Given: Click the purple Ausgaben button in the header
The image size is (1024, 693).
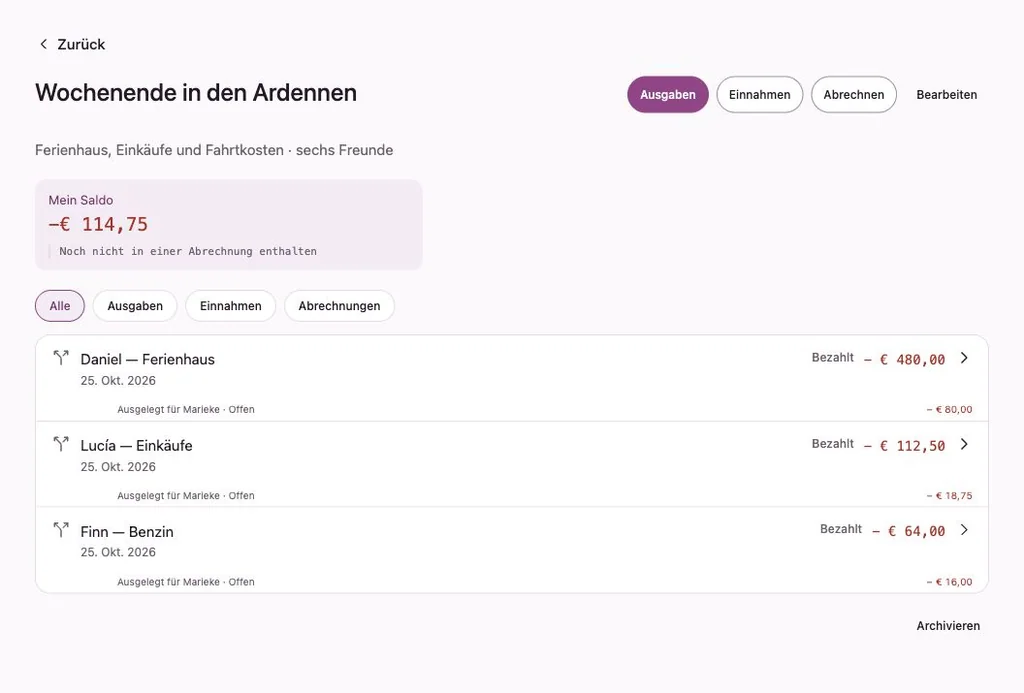Looking at the screenshot, I should pyautogui.click(x=667, y=95).
